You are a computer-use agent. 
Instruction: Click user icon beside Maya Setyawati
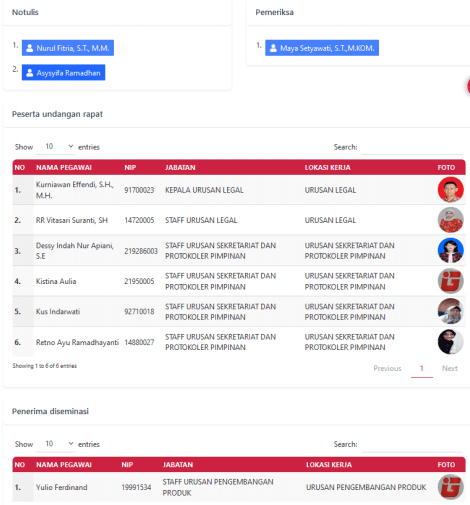[273, 48]
